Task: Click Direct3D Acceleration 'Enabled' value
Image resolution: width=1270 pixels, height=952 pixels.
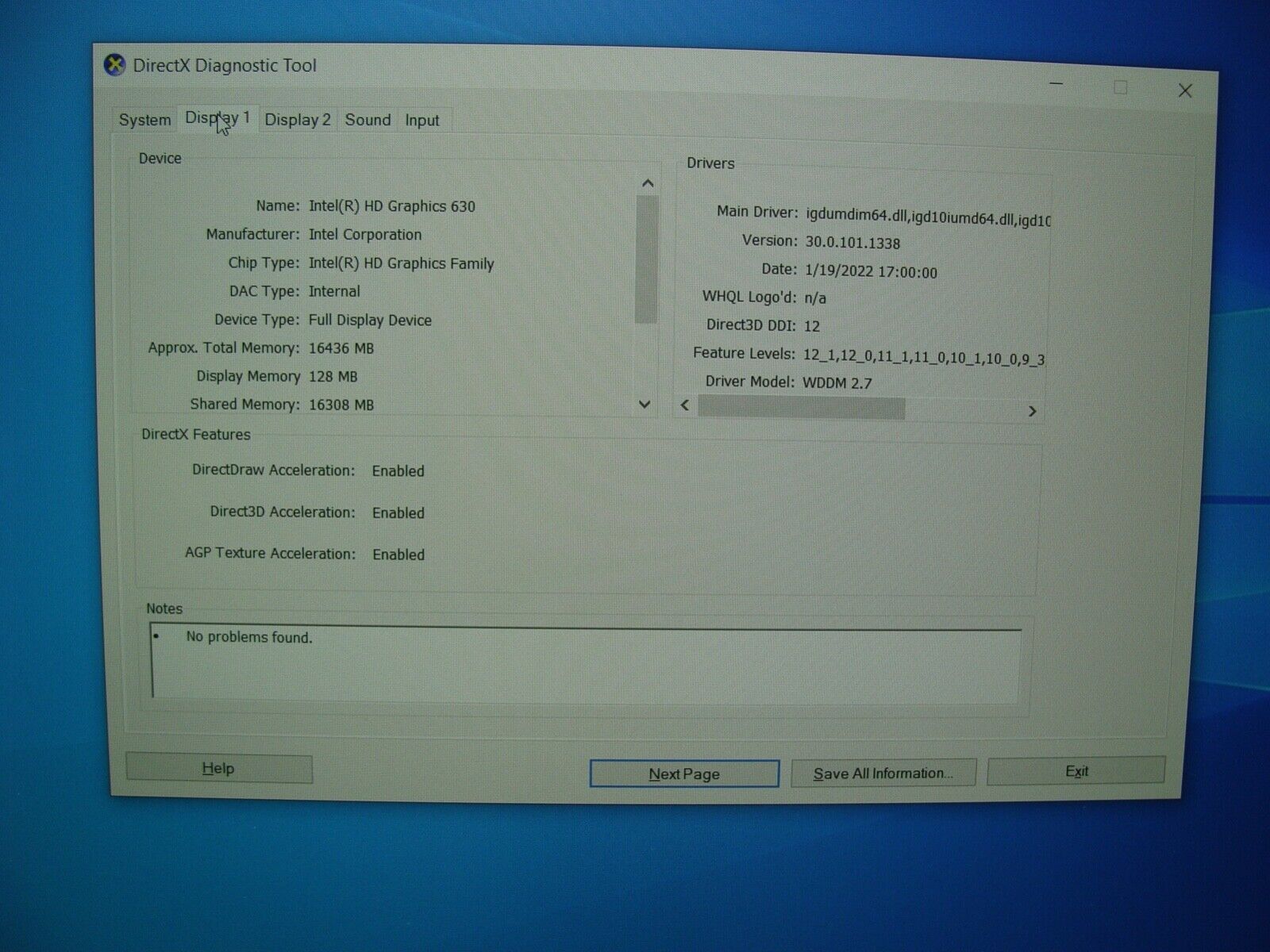Action: pyautogui.click(x=398, y=513)
